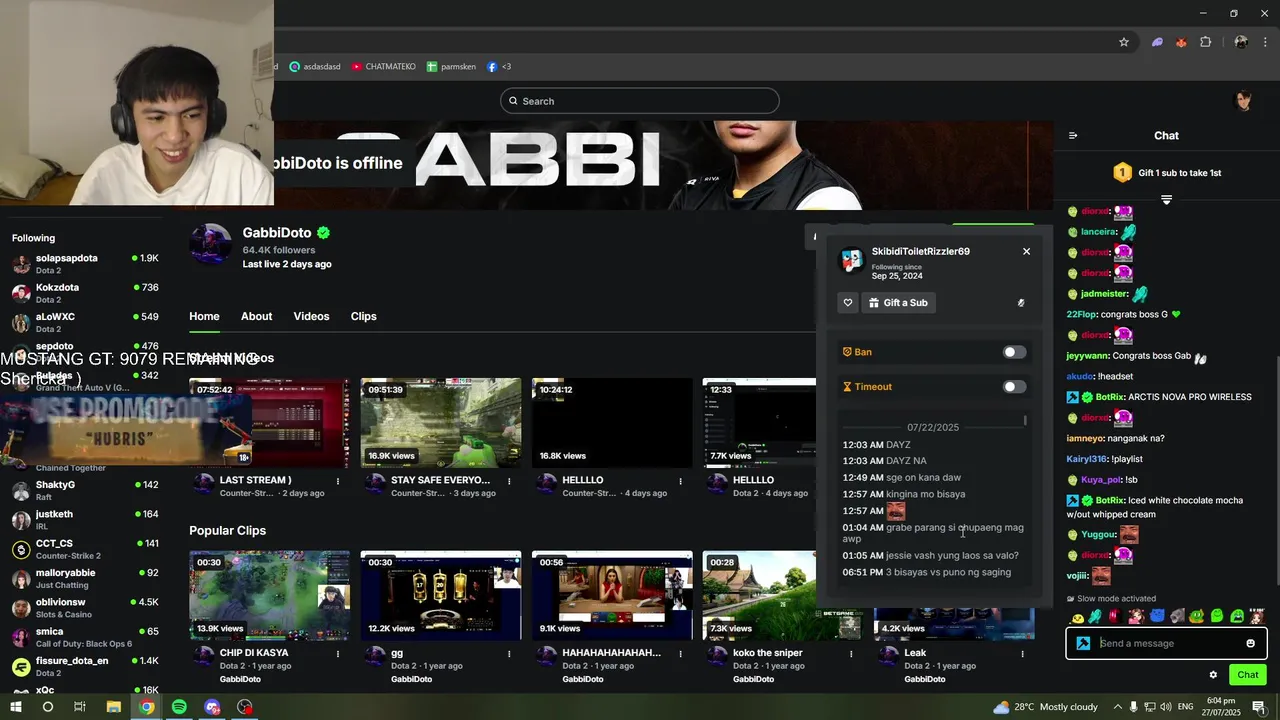Image resolution: width=1280 pixels, height=720 pixels.
Task: Open malloryabbie channel in the sidebar
Action: tap(85, 578)
